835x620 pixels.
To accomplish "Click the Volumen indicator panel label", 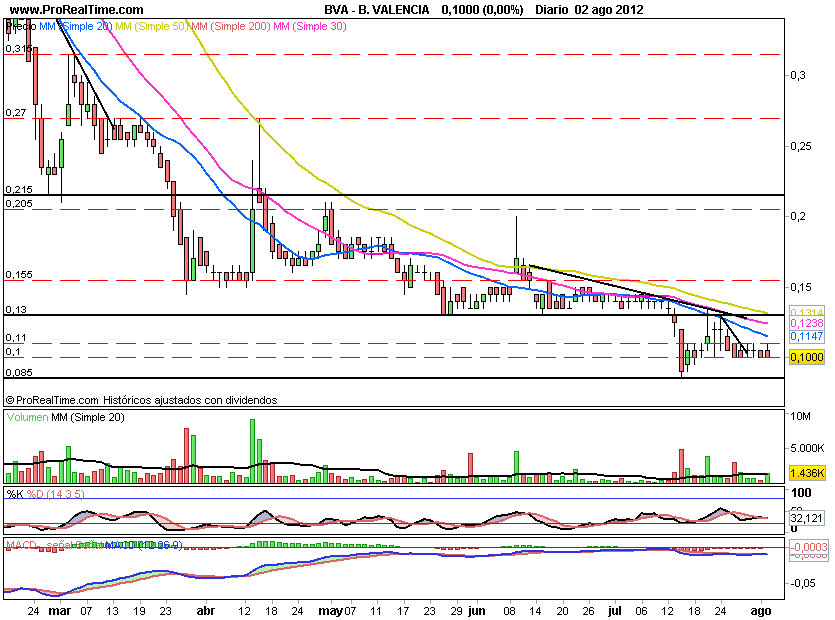I will (x=27, y=416).
